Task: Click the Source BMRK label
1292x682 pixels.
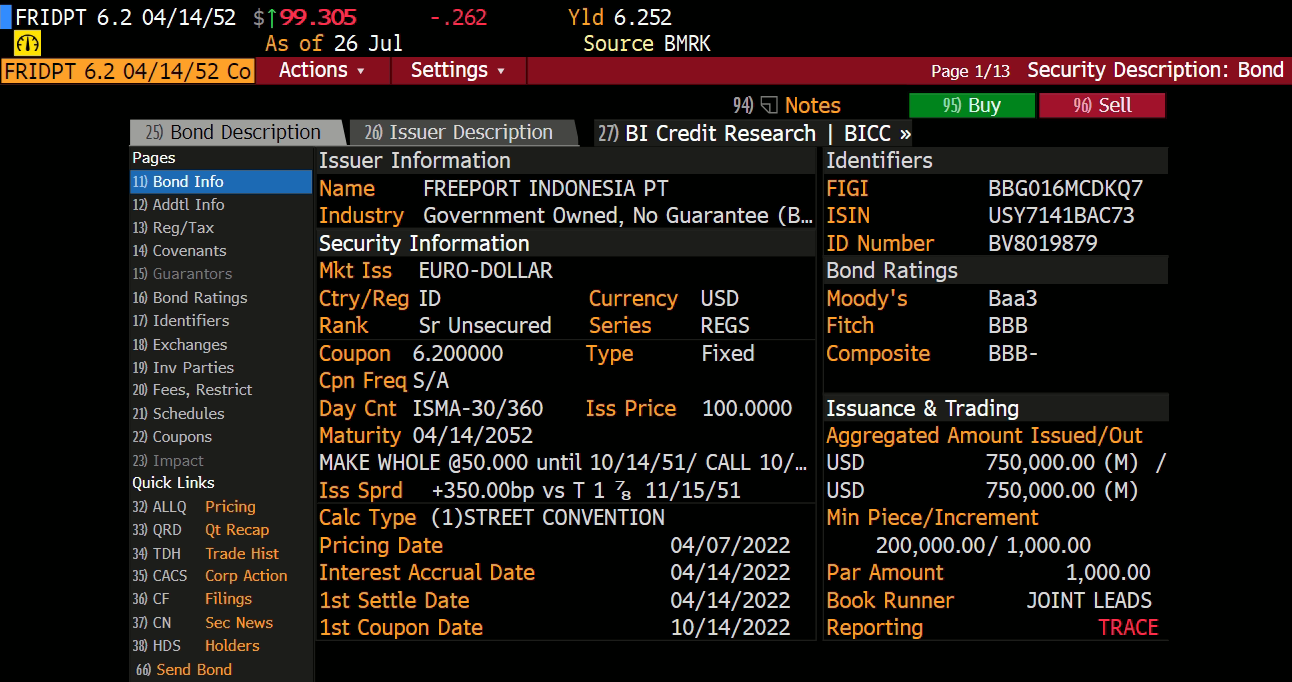Action: point(647,44)
